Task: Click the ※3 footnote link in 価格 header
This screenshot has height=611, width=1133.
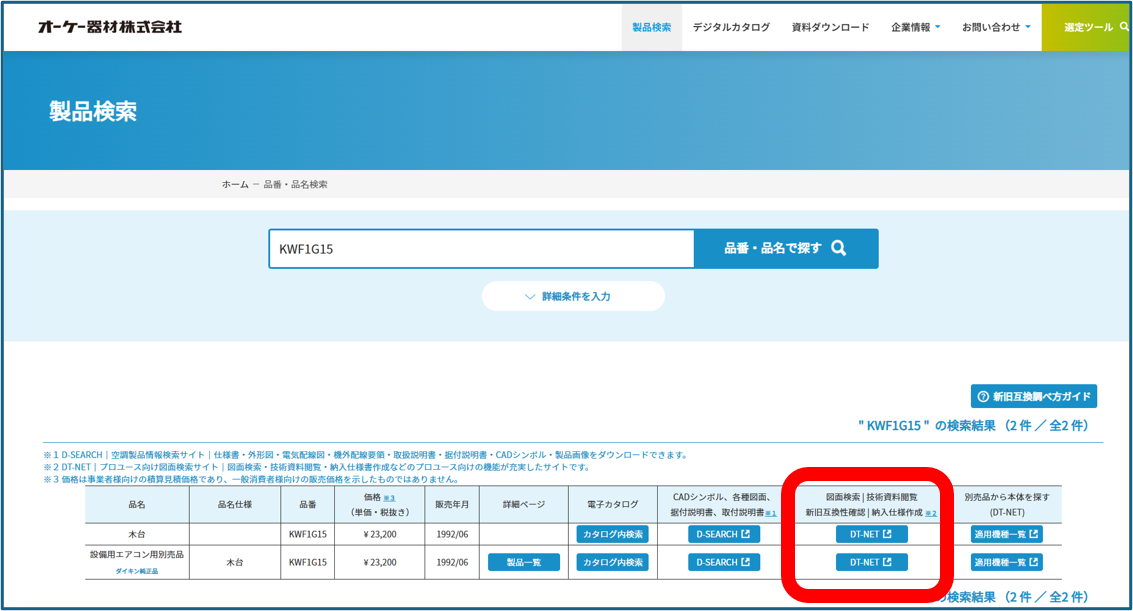Action: [389, 498]
